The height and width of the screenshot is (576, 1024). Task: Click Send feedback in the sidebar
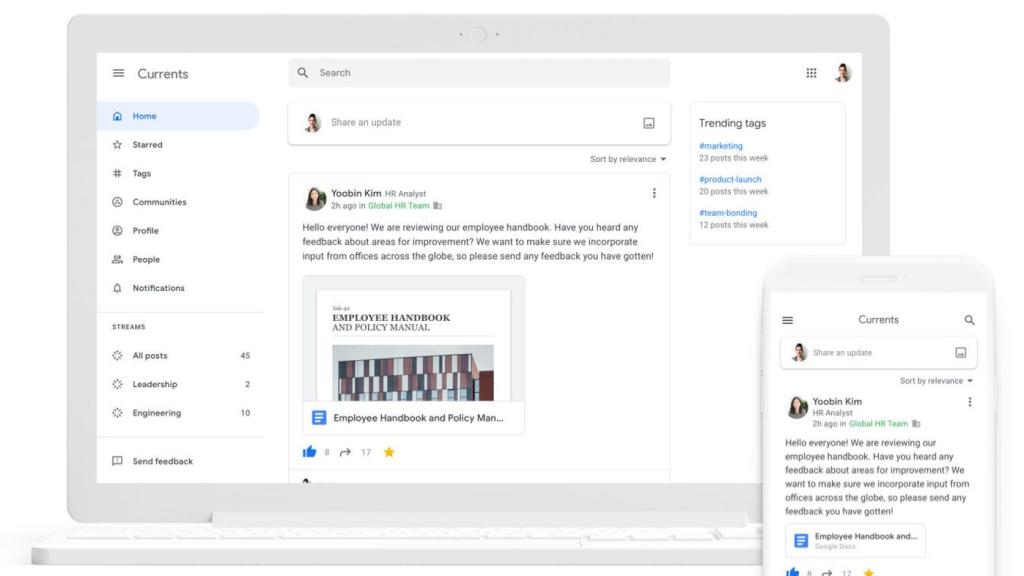tap(163, 460)
